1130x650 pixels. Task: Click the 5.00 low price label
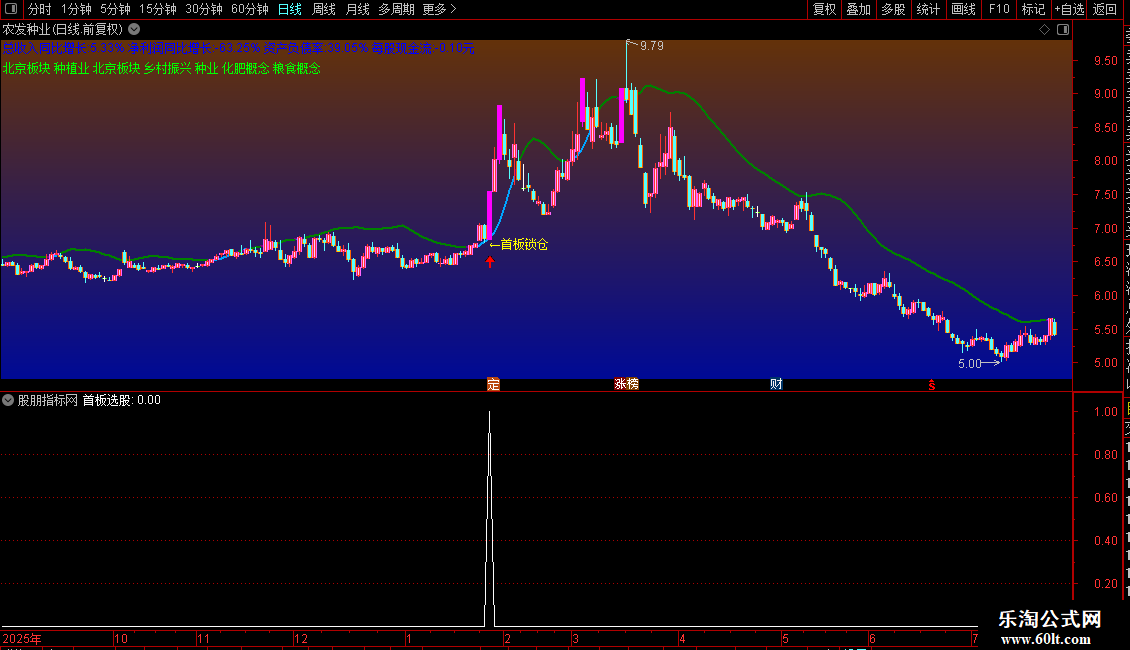tap(969, 364)
